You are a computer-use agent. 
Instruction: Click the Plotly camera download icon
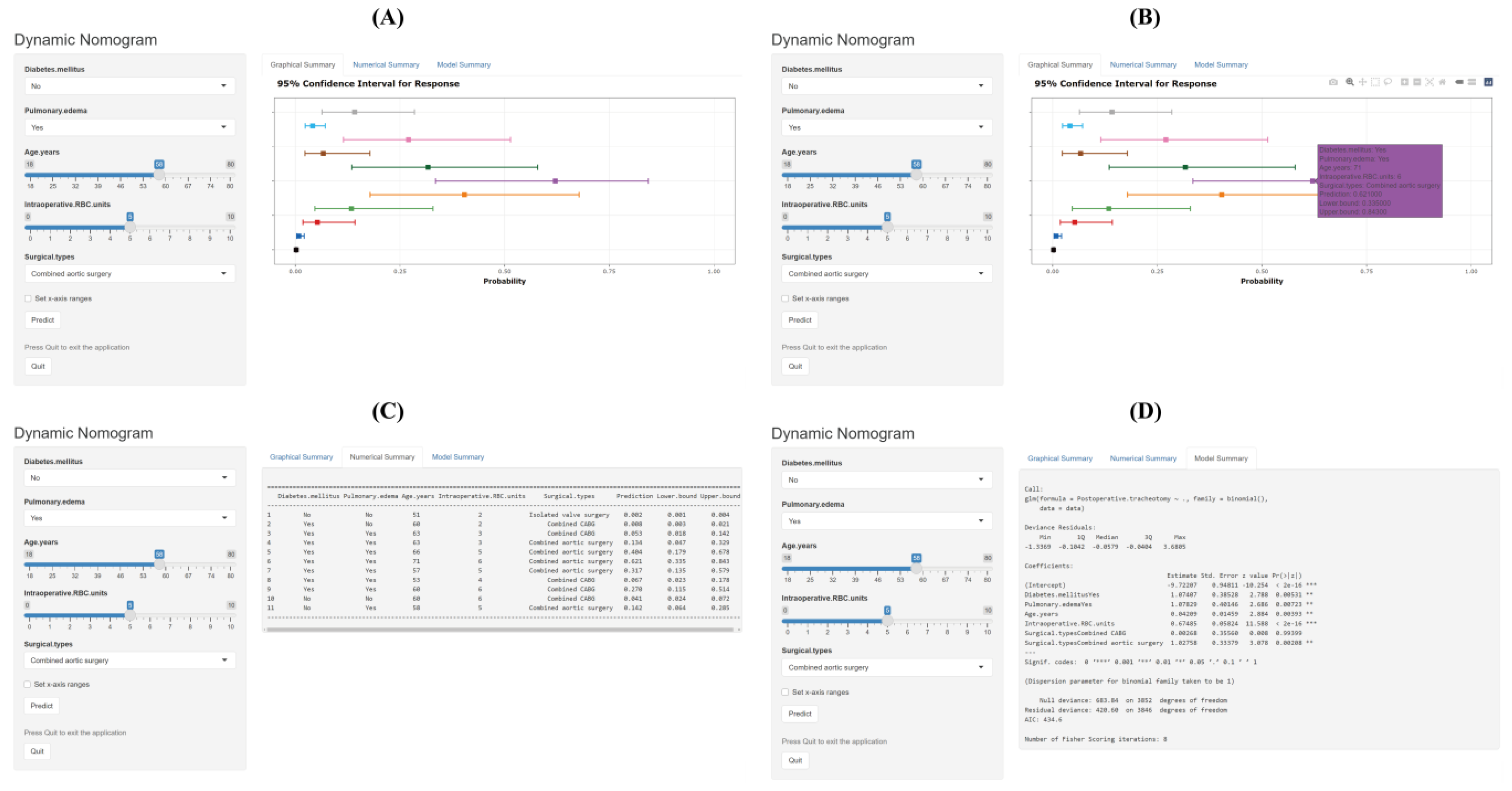pos(1333,82)
